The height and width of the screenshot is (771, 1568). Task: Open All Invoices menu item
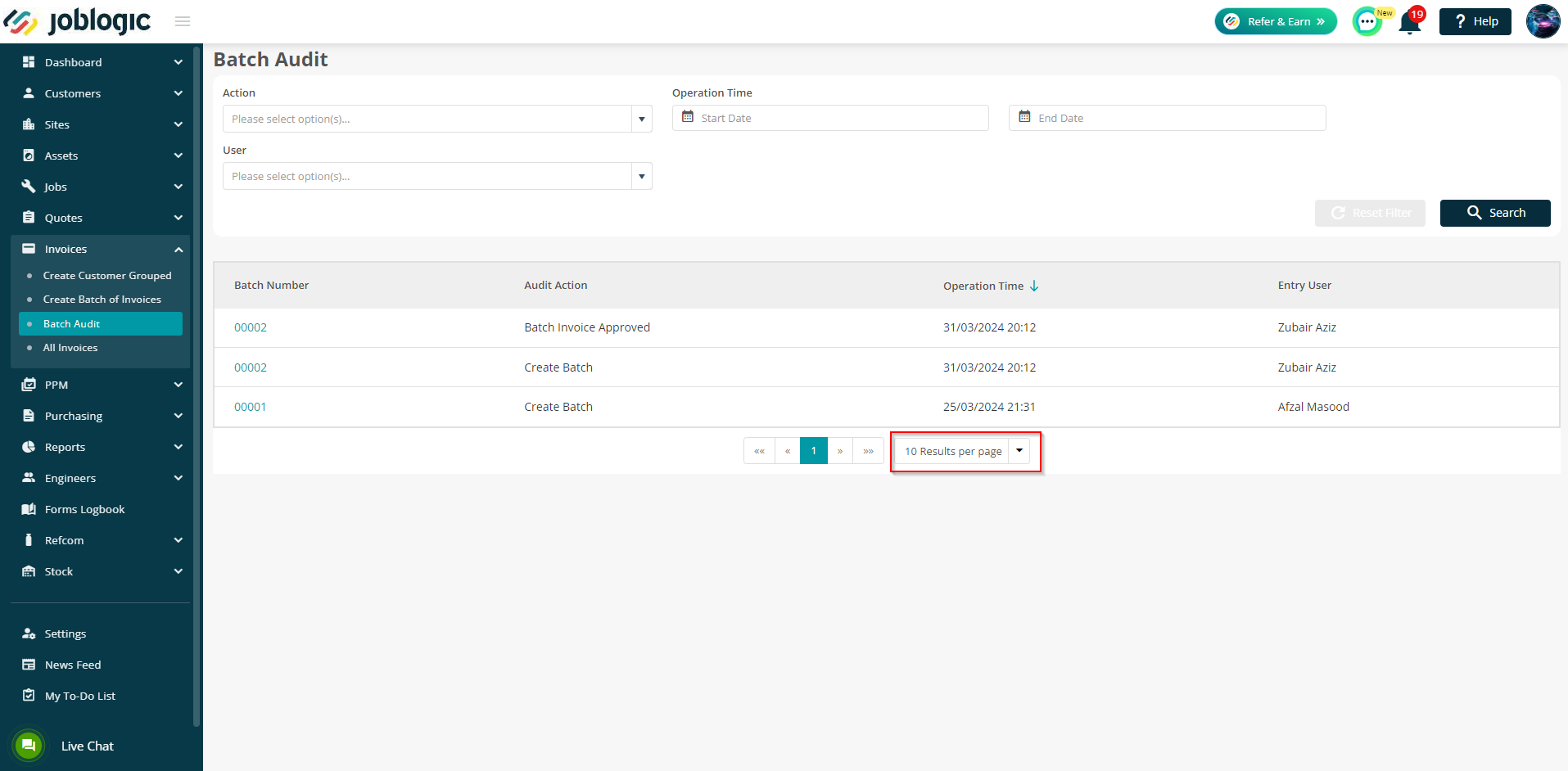pos(70,348)
